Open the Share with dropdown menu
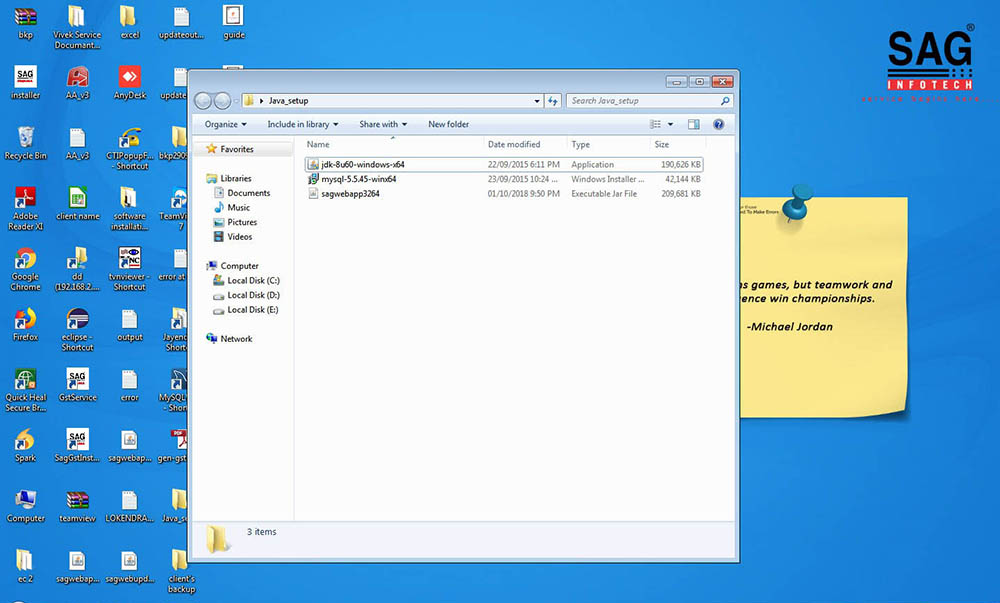This screenshot has height=603, width=1000. tap(383, 125)
